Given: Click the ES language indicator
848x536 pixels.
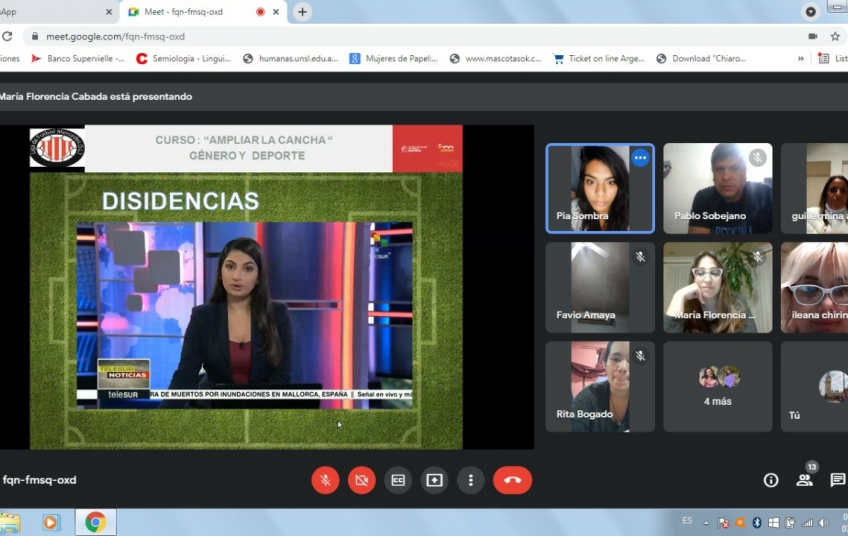Looking at the screenshot, I should 687,521.
